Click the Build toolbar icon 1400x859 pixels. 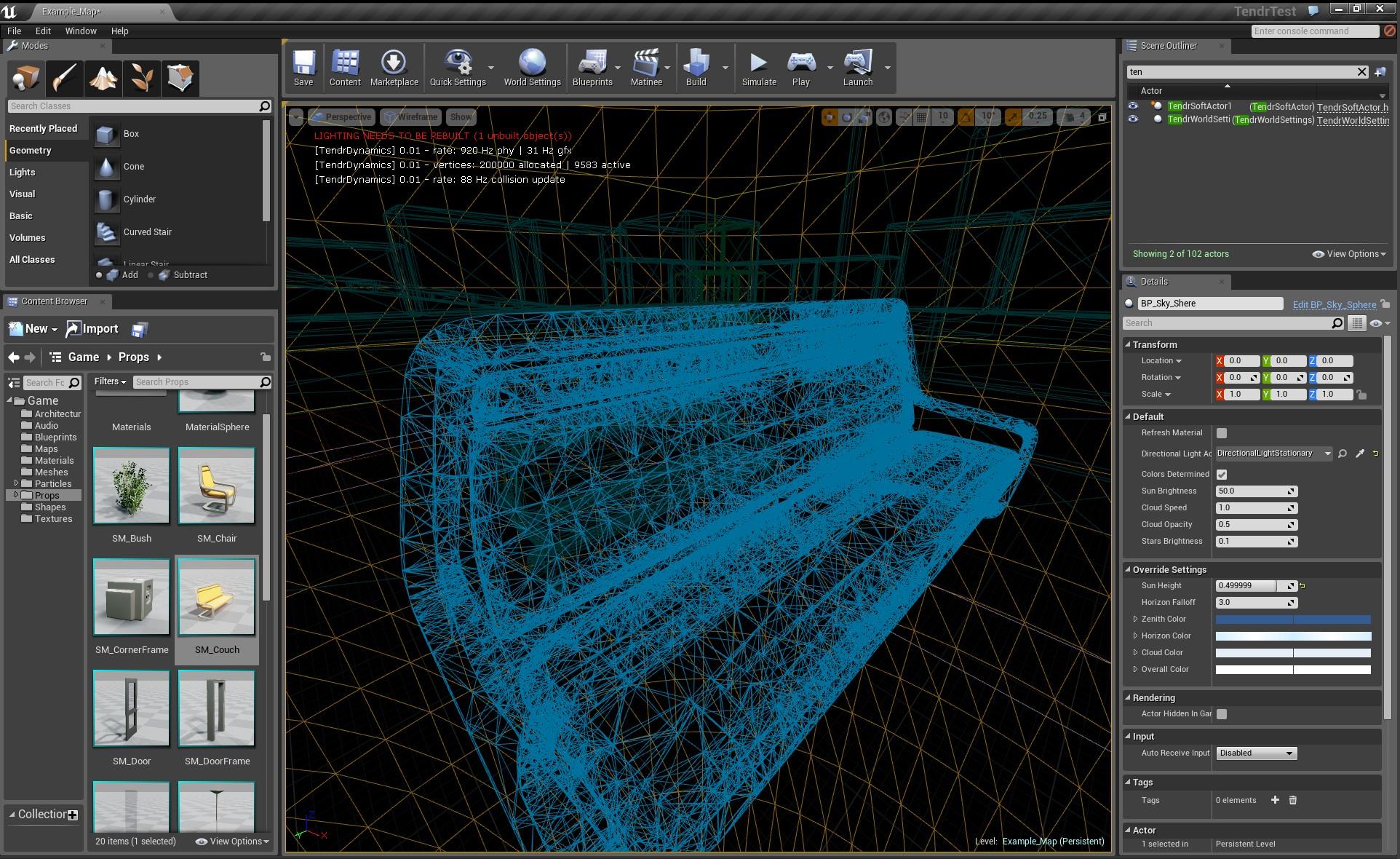point(696,68)
